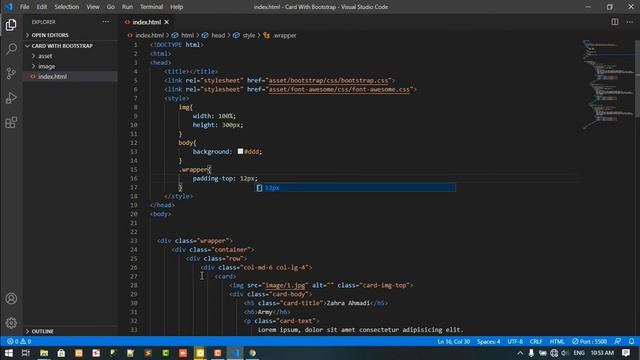Open the Selection menu
Viewport: 640px width, 360px height.
coord(67,7)
